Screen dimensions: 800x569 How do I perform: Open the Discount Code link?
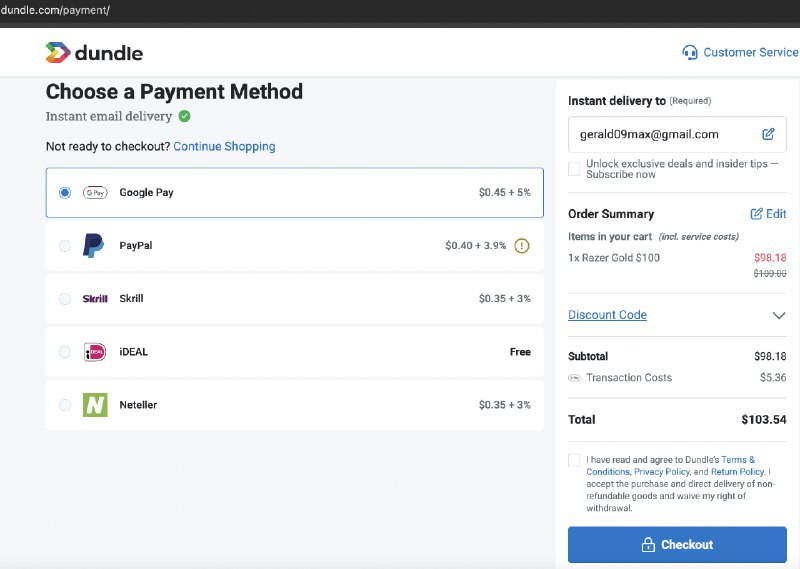coord(607,315)
